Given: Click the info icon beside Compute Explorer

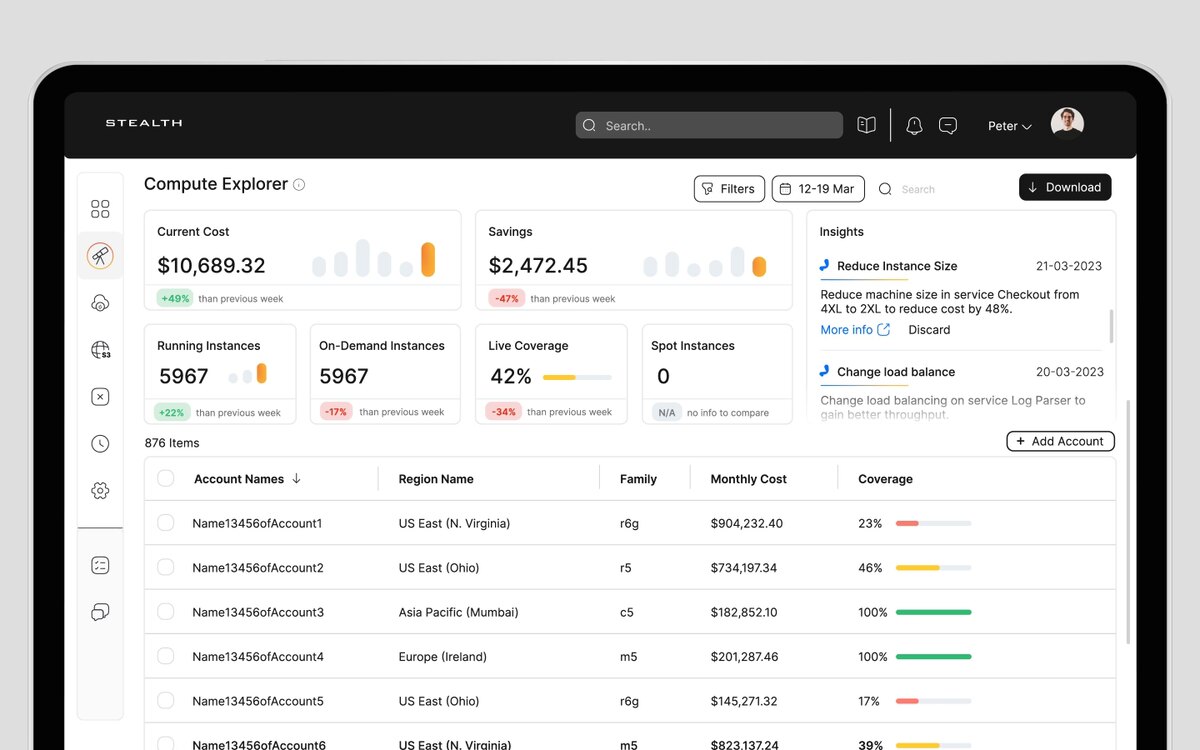Looking at the screenshot, I should tap(299, 185).
